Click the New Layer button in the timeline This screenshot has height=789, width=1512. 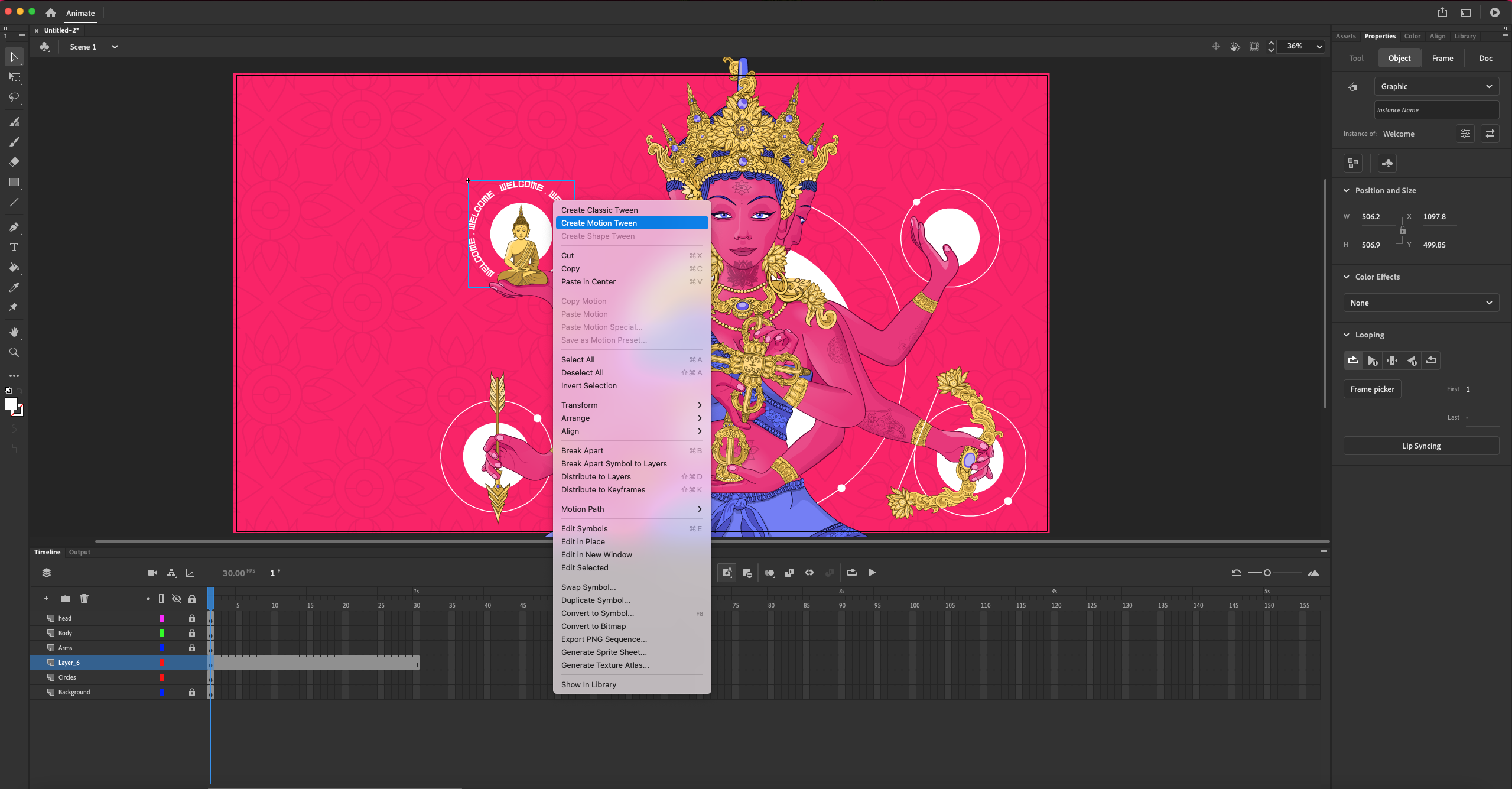coord(46,598)
